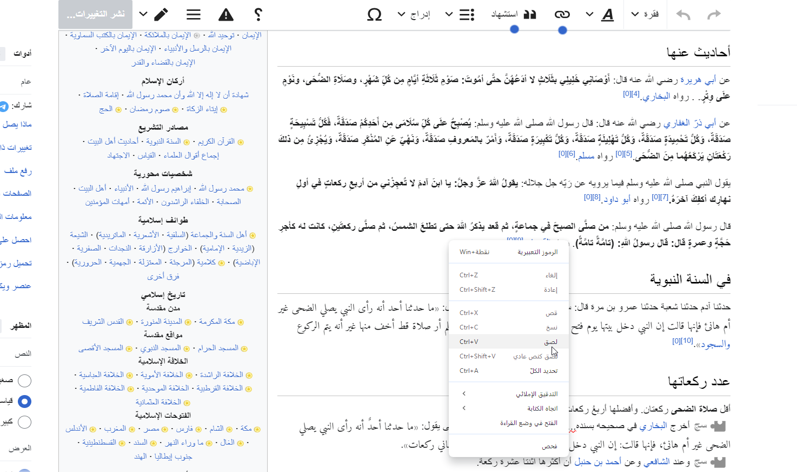Open the مسلم link in second hadith
The height and width of the screenshot is (472, 797).
point(586,156)
